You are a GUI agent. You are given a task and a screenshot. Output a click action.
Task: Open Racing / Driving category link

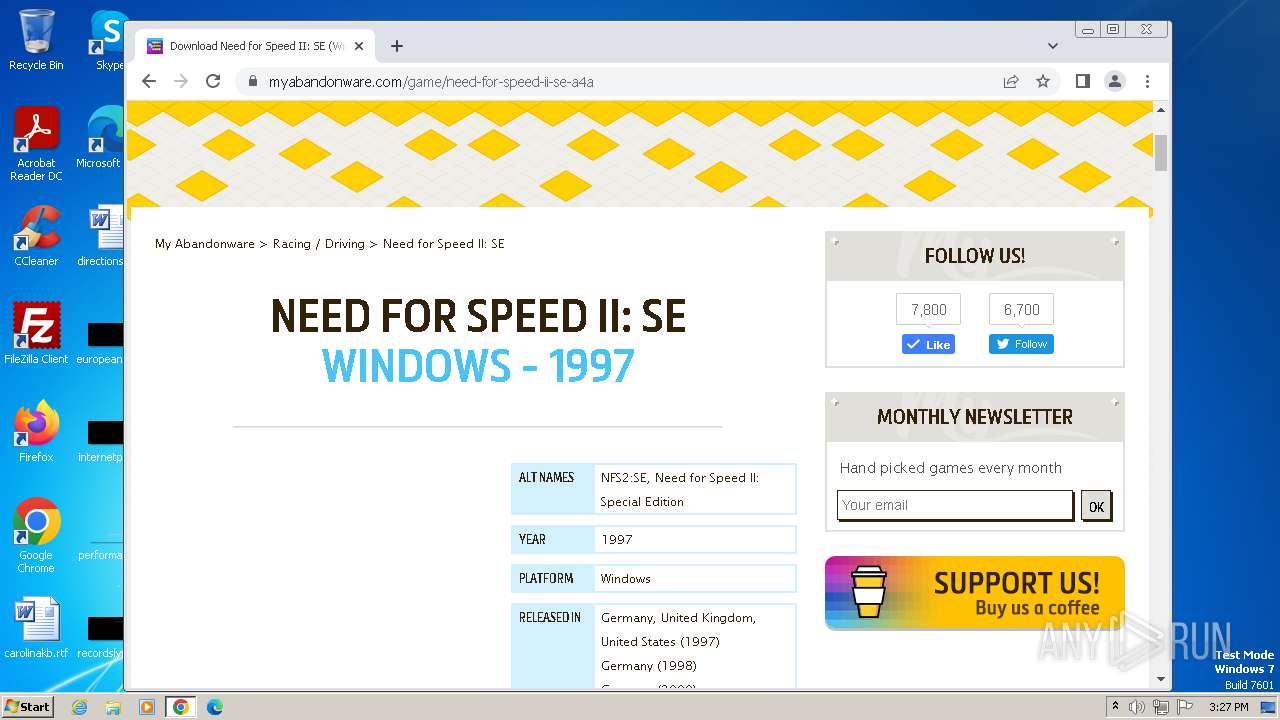coord(318,244)
